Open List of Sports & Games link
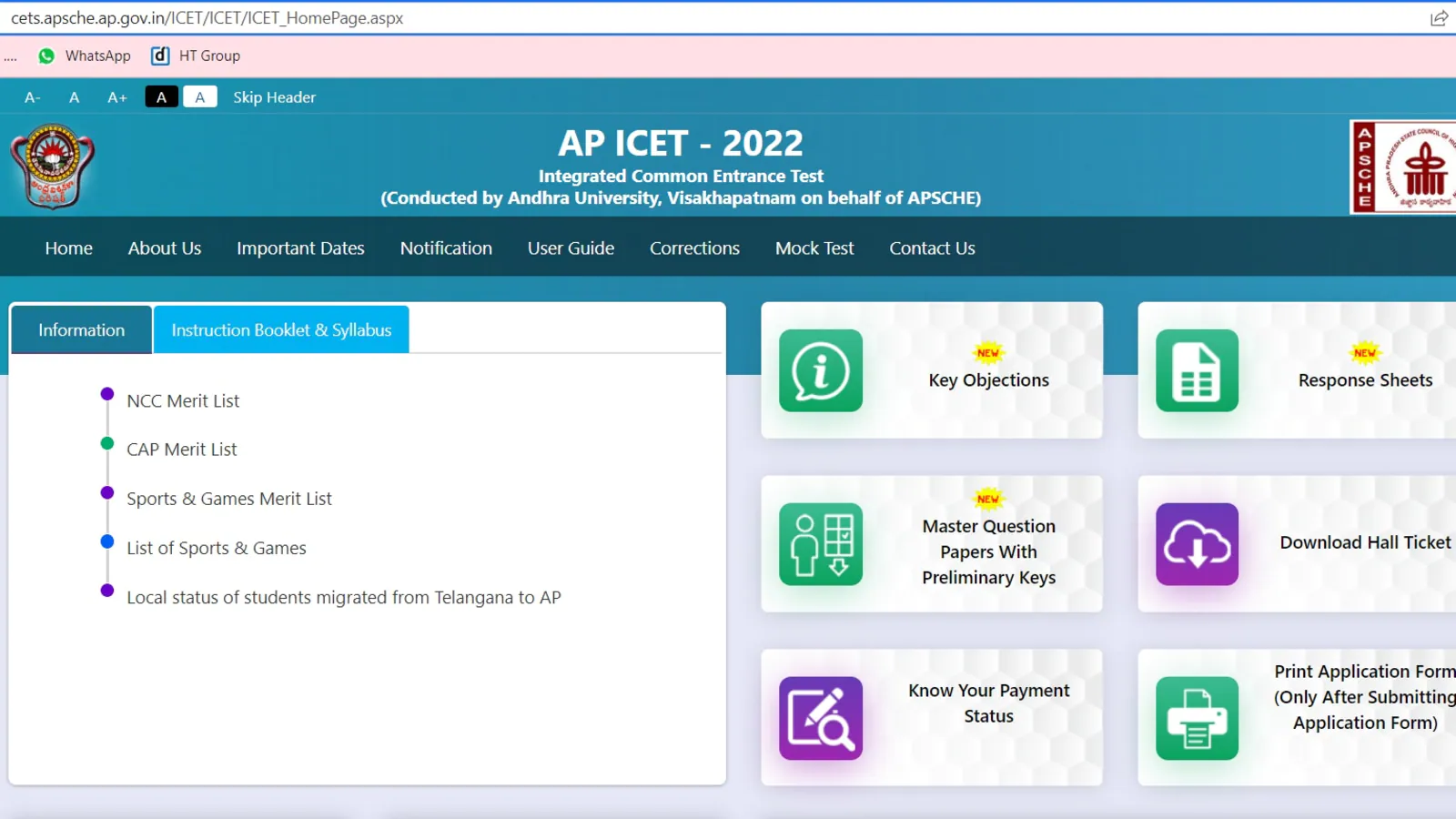The height and width of the screenshot is (819, 1456). pyautogui.click(x=217, y=548)
